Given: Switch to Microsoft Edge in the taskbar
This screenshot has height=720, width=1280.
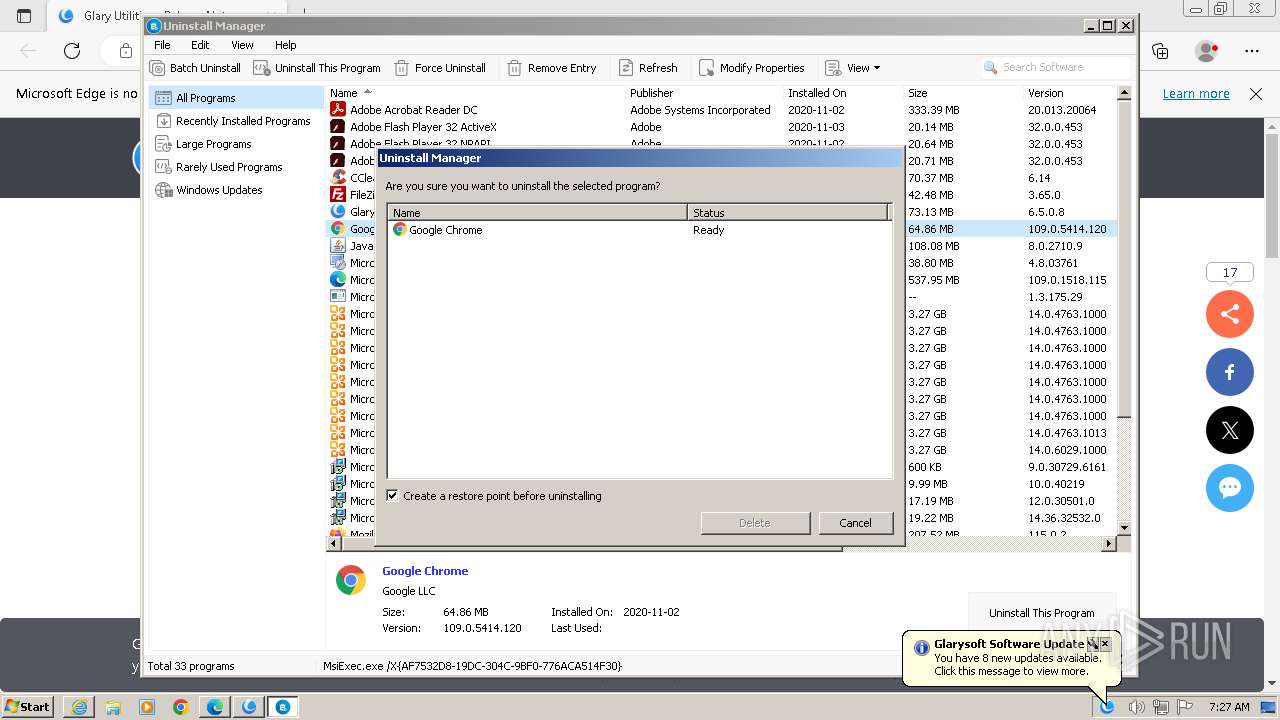Looking at the screenshot, I should coord(215,707).
